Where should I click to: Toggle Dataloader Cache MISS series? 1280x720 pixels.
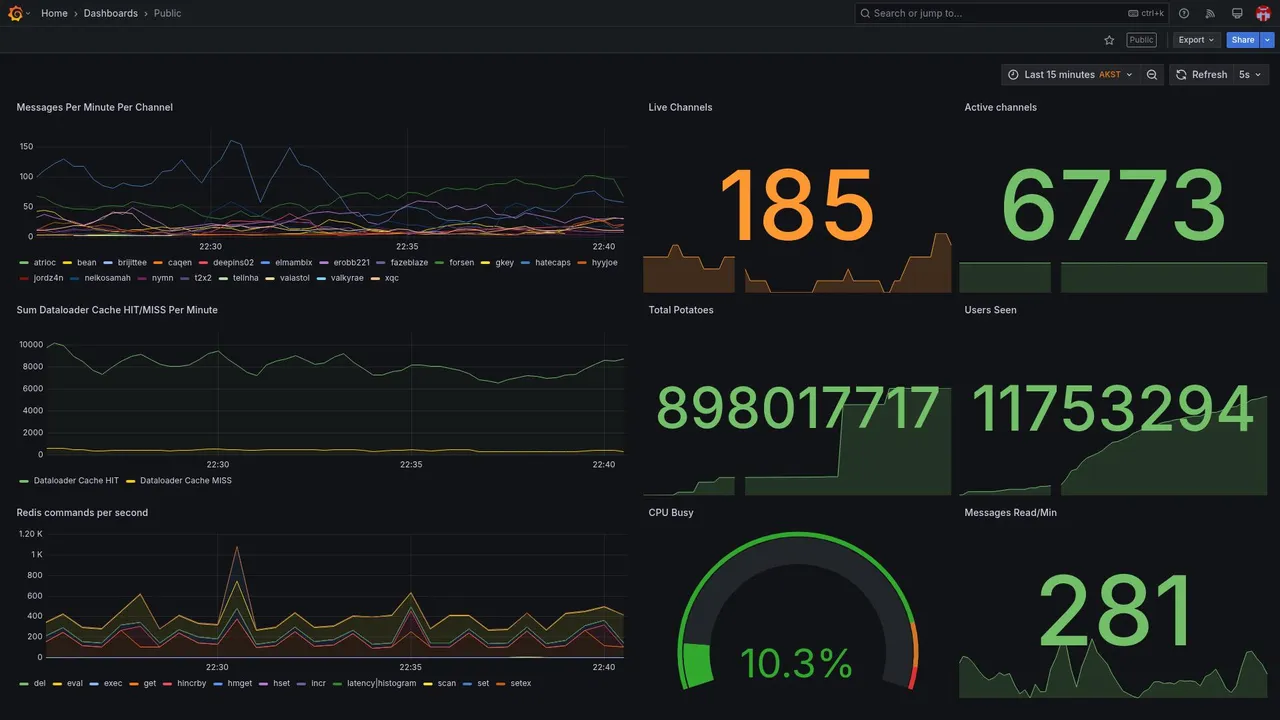tap(186, 481)
